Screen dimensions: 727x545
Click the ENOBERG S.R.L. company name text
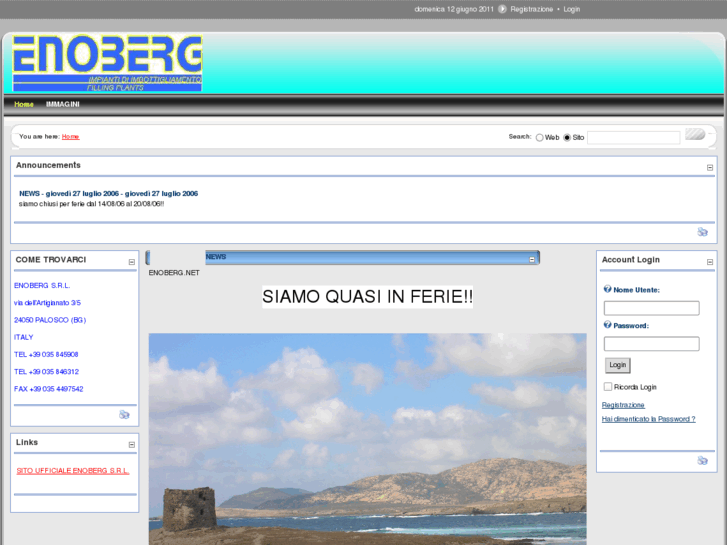tap(42, 286)
